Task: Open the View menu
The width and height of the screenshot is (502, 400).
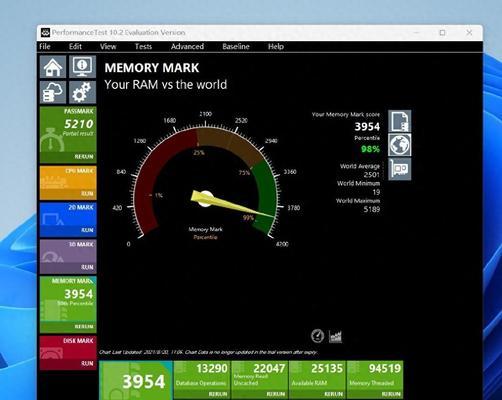Action: point(108,46)
